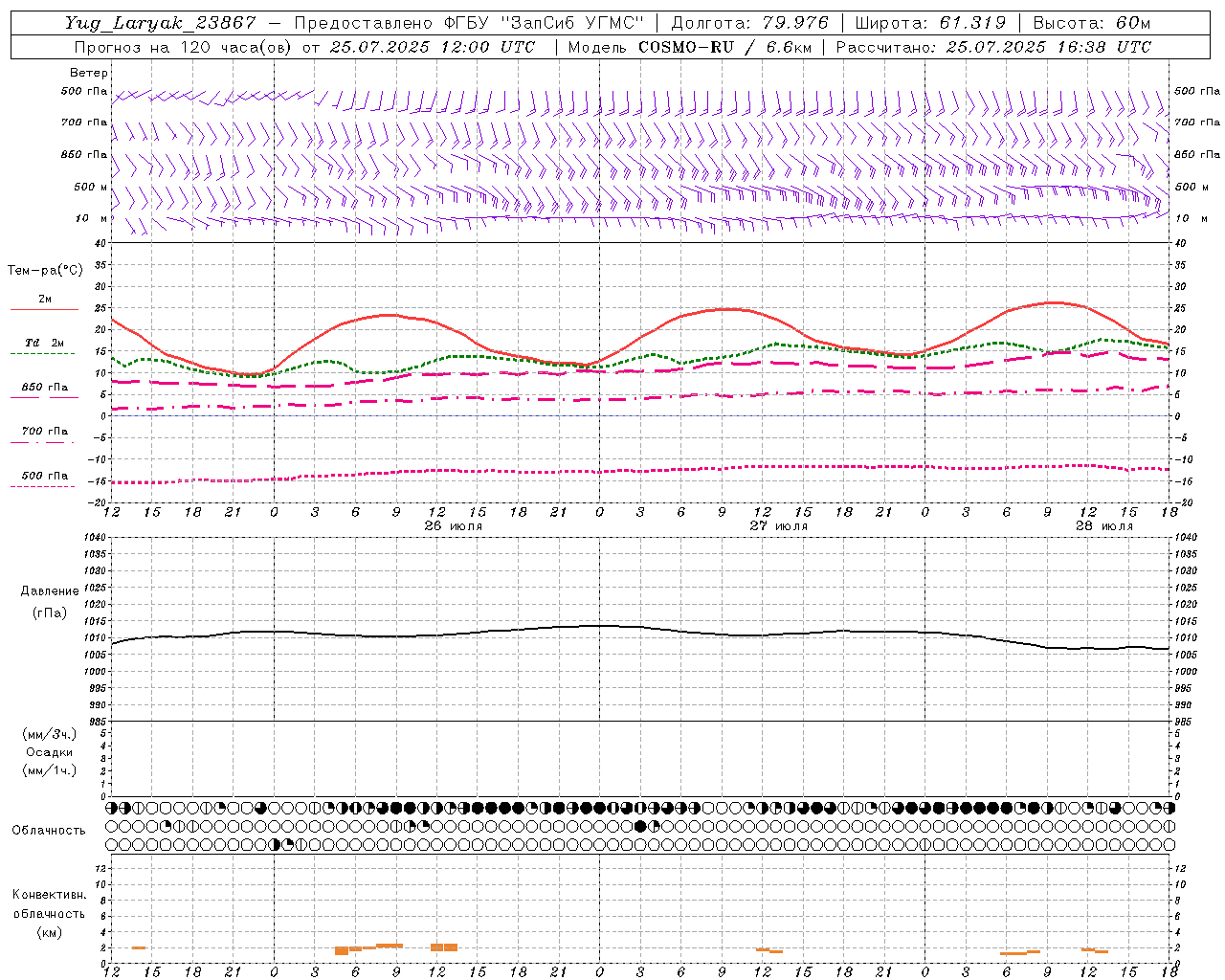Click the 985 value on the right pressure axis

click(x=1185, y=722)
